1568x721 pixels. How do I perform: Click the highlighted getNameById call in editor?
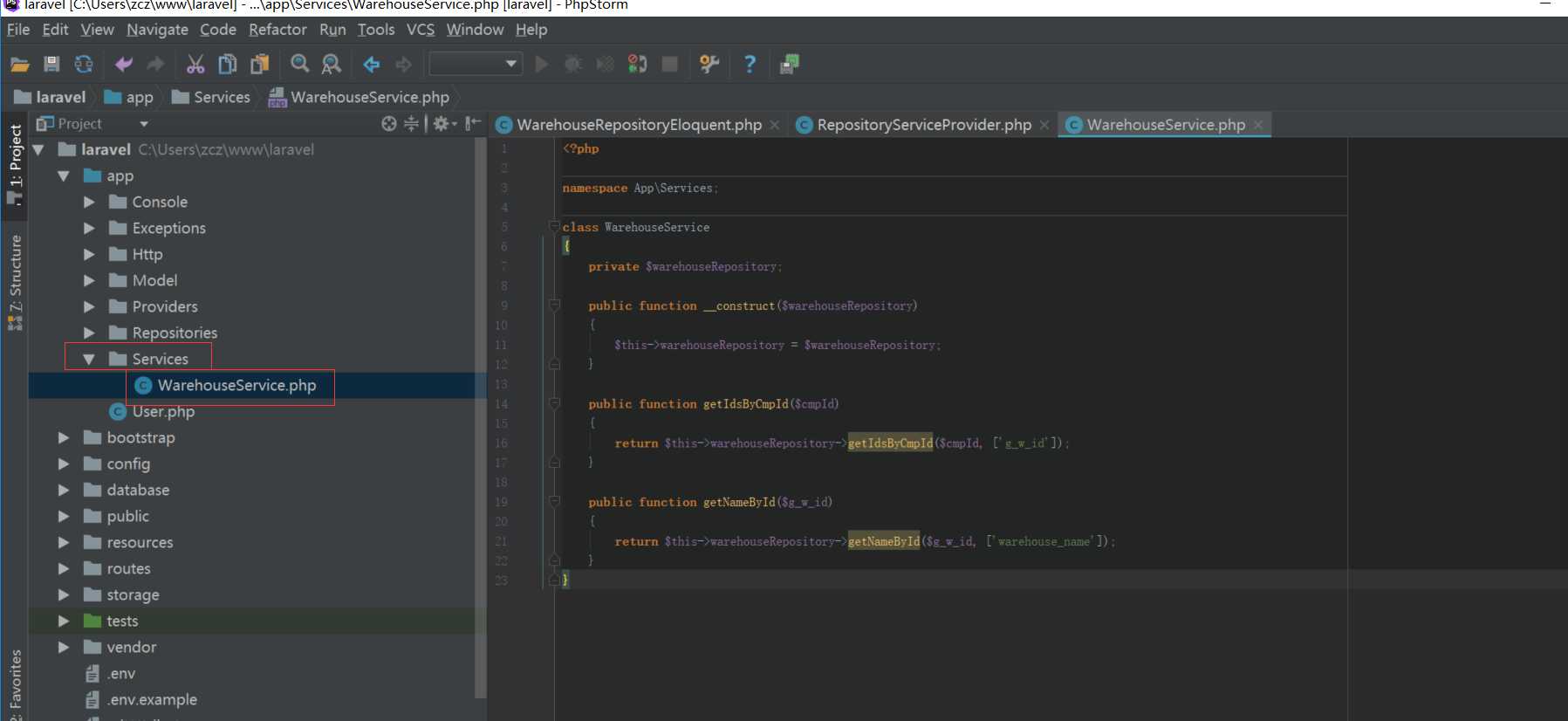(x=884, y=541)
